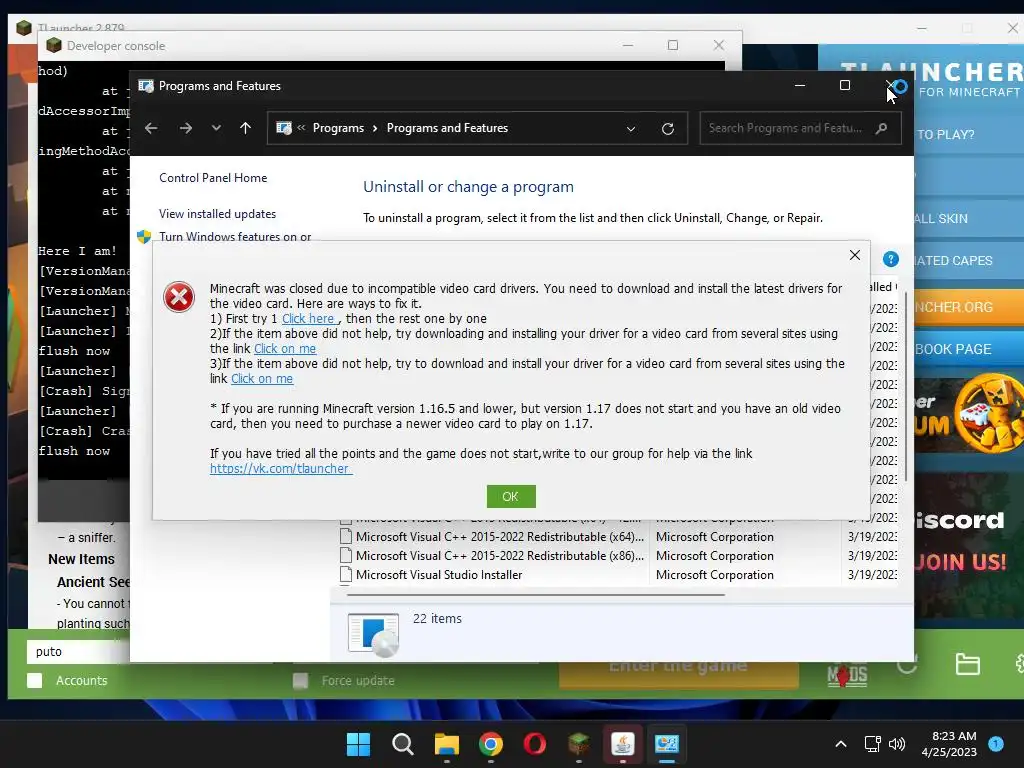Click the search magnifier in Programs and Features
The width and height of the screenshot is (1024, 768).
point(882,128)
